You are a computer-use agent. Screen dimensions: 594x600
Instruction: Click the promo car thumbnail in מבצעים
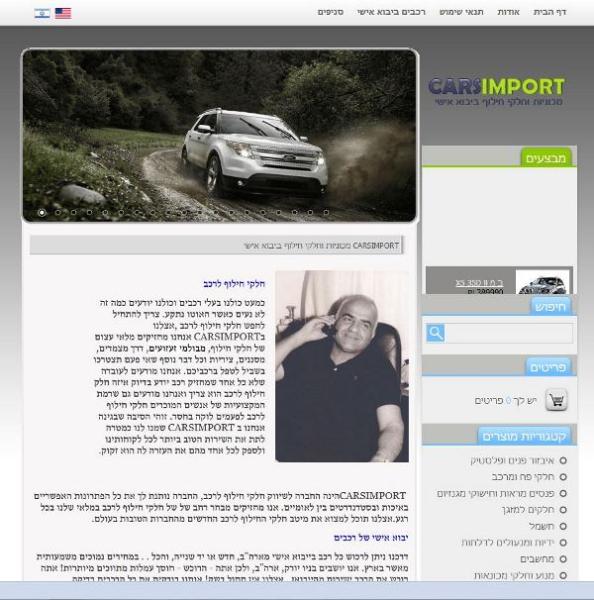pyautogui.click(x=542, y=282)
